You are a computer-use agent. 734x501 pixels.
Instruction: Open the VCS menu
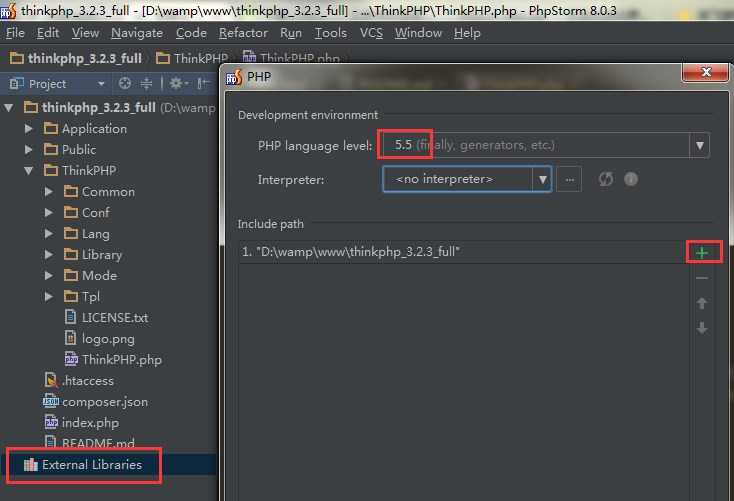371,33
